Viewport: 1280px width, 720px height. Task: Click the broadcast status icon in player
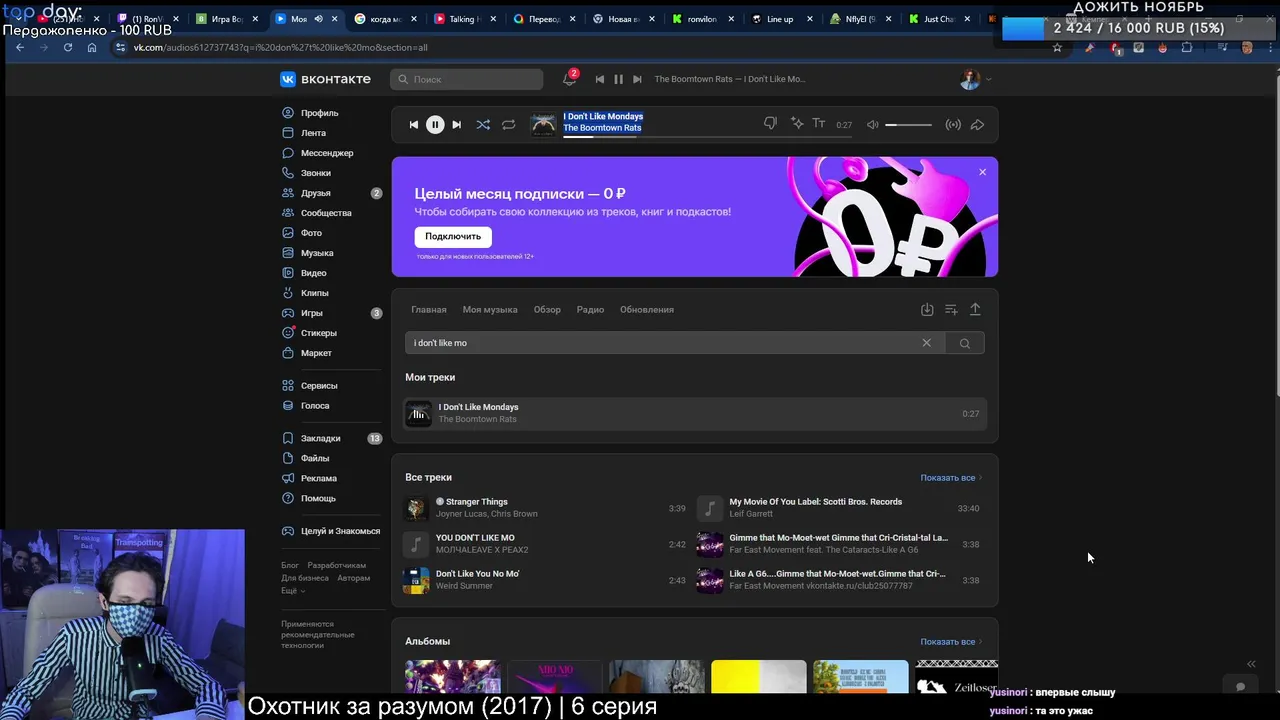(x=953, y=124)
